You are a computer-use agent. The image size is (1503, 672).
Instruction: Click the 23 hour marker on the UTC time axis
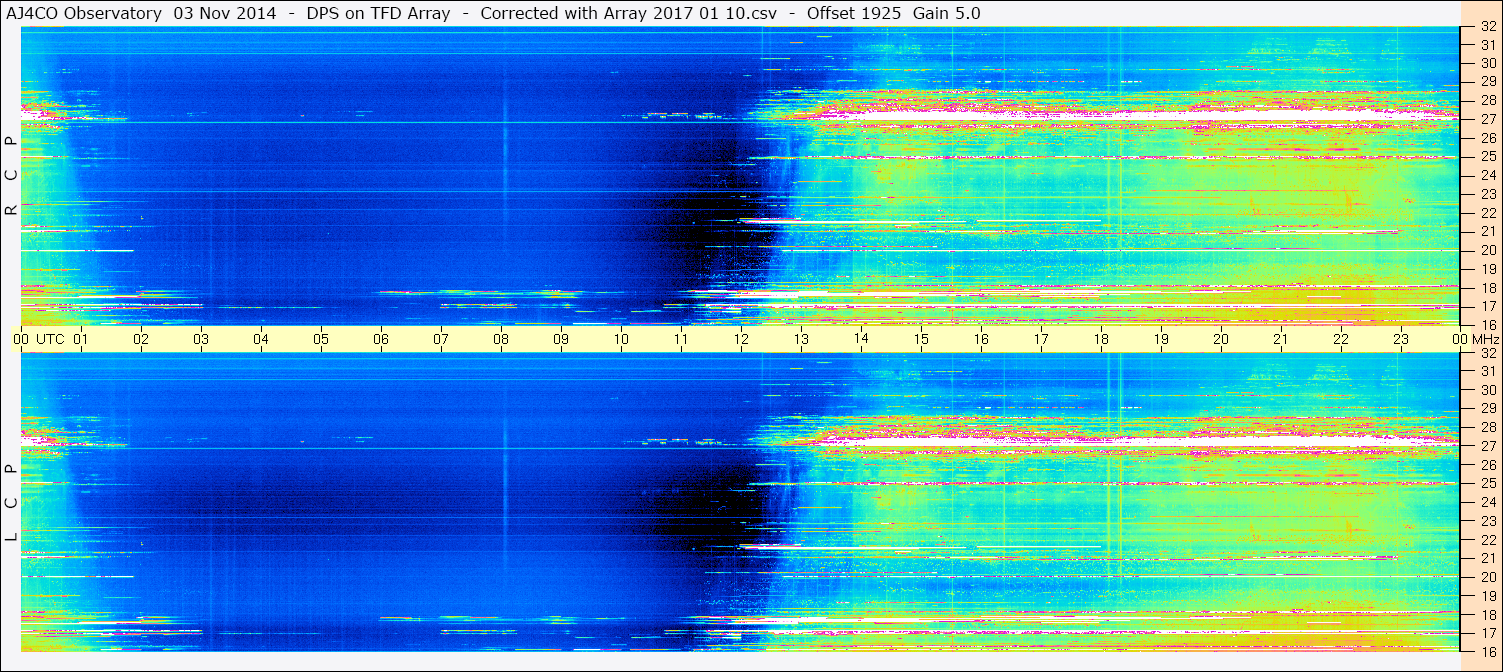(x=1401, y=340)
